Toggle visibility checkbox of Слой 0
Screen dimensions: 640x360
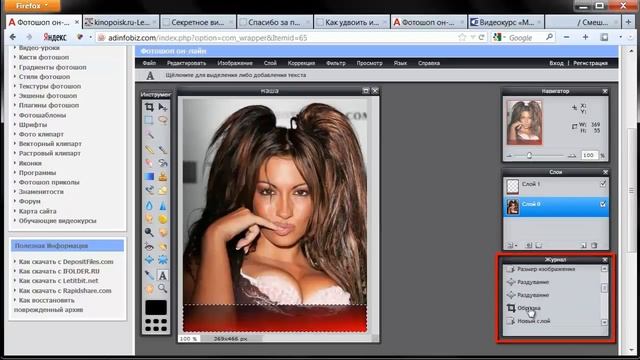tap(603, 204)
